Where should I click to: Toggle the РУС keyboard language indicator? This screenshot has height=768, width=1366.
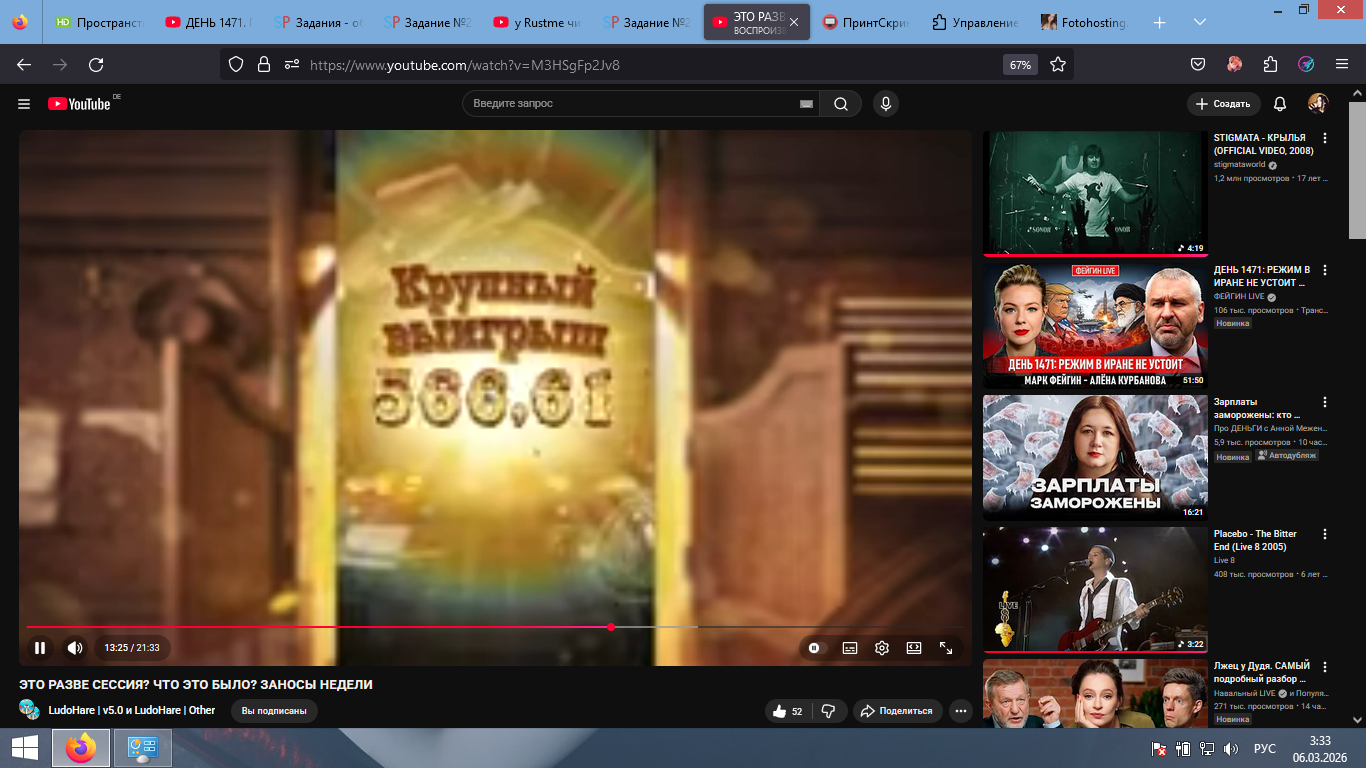(x=1265, y=748)
